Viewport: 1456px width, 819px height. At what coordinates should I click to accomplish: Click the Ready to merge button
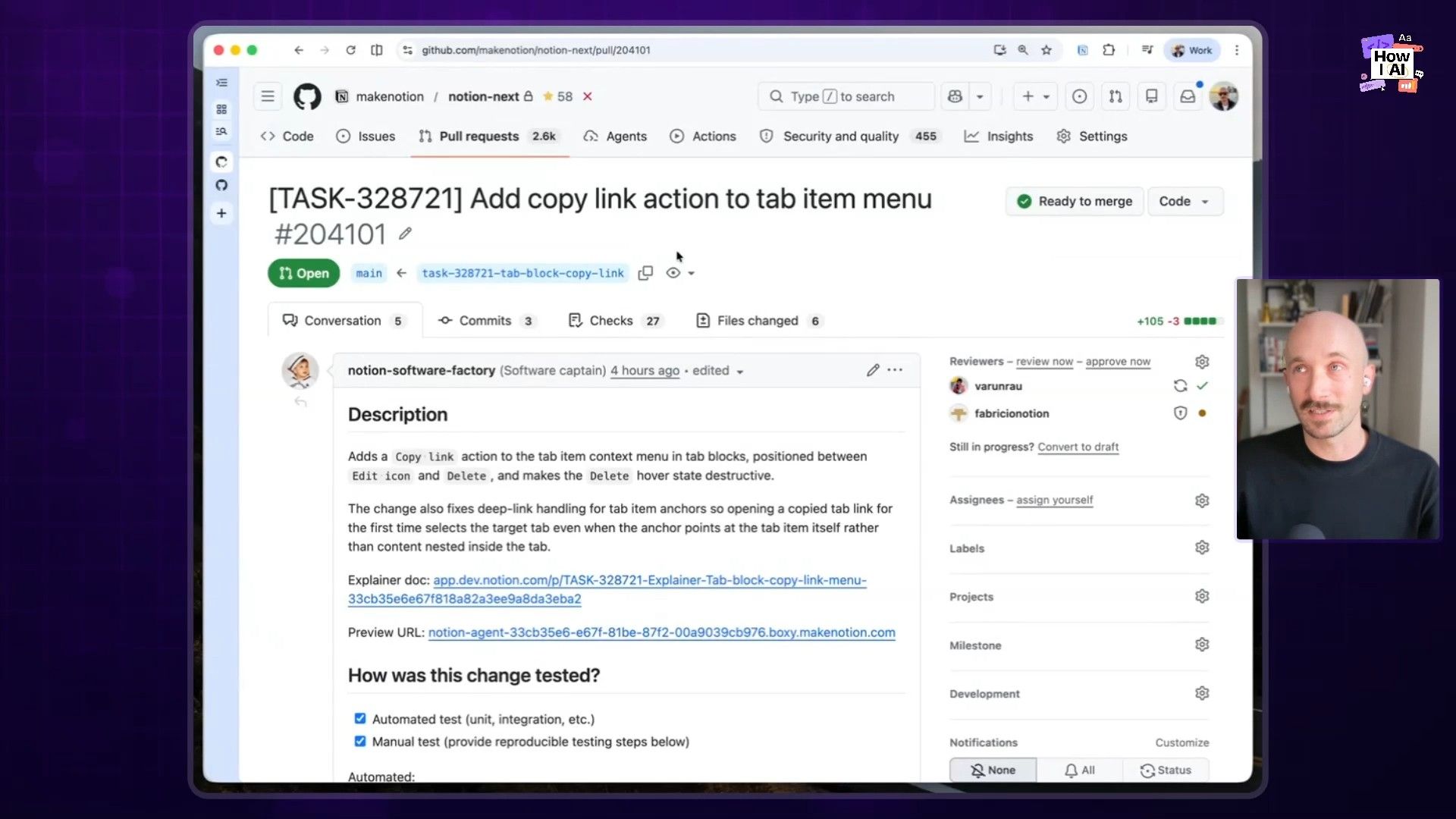click(1075, 201)
